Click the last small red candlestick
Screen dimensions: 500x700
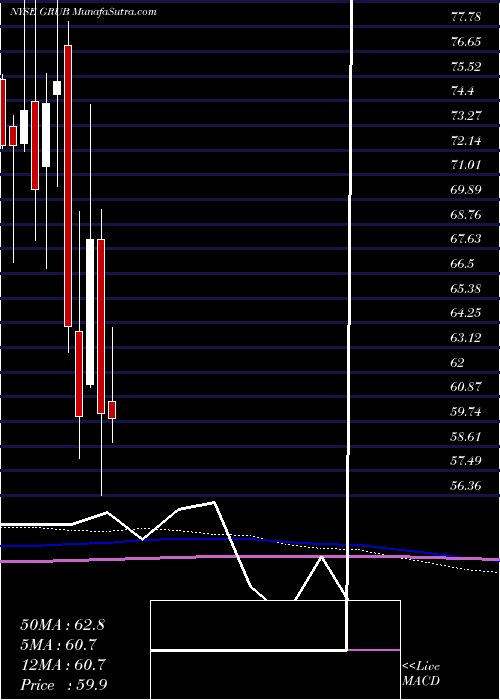[x=112, y=410]
